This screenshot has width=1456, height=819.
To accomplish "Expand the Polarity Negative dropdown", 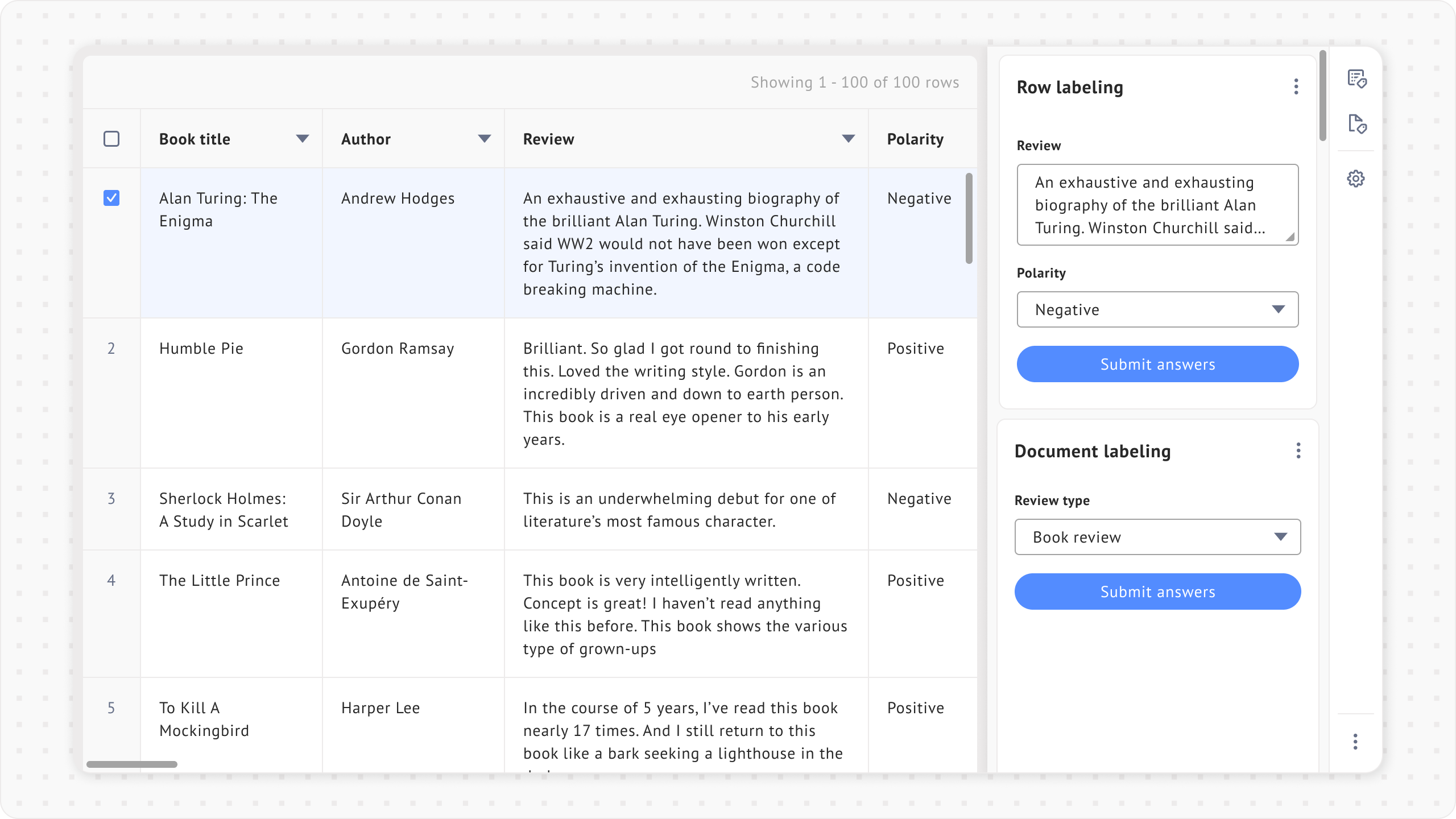I will (x=1157, y=309).
